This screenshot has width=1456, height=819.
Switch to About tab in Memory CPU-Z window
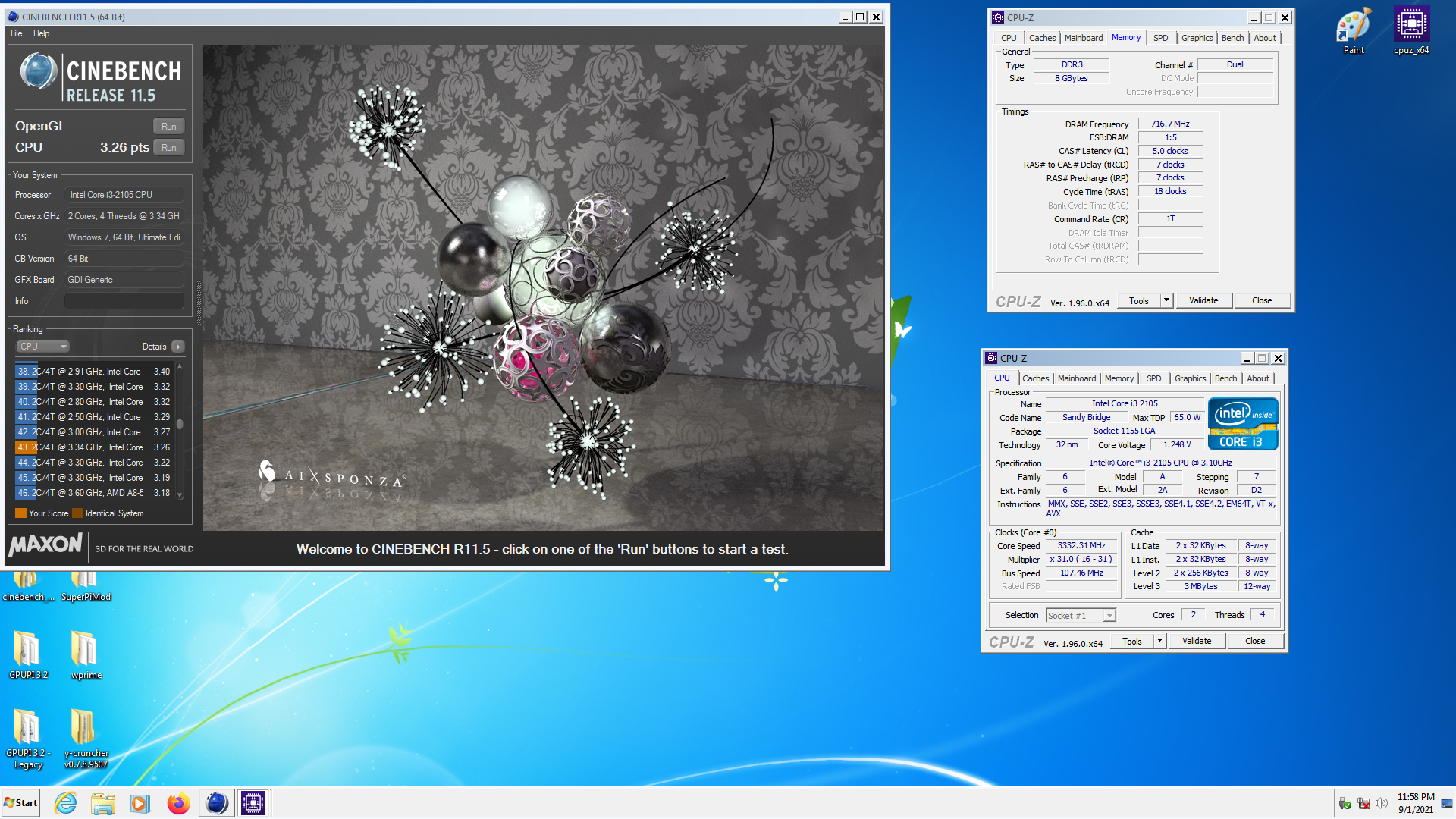(x=1264, y=38)
